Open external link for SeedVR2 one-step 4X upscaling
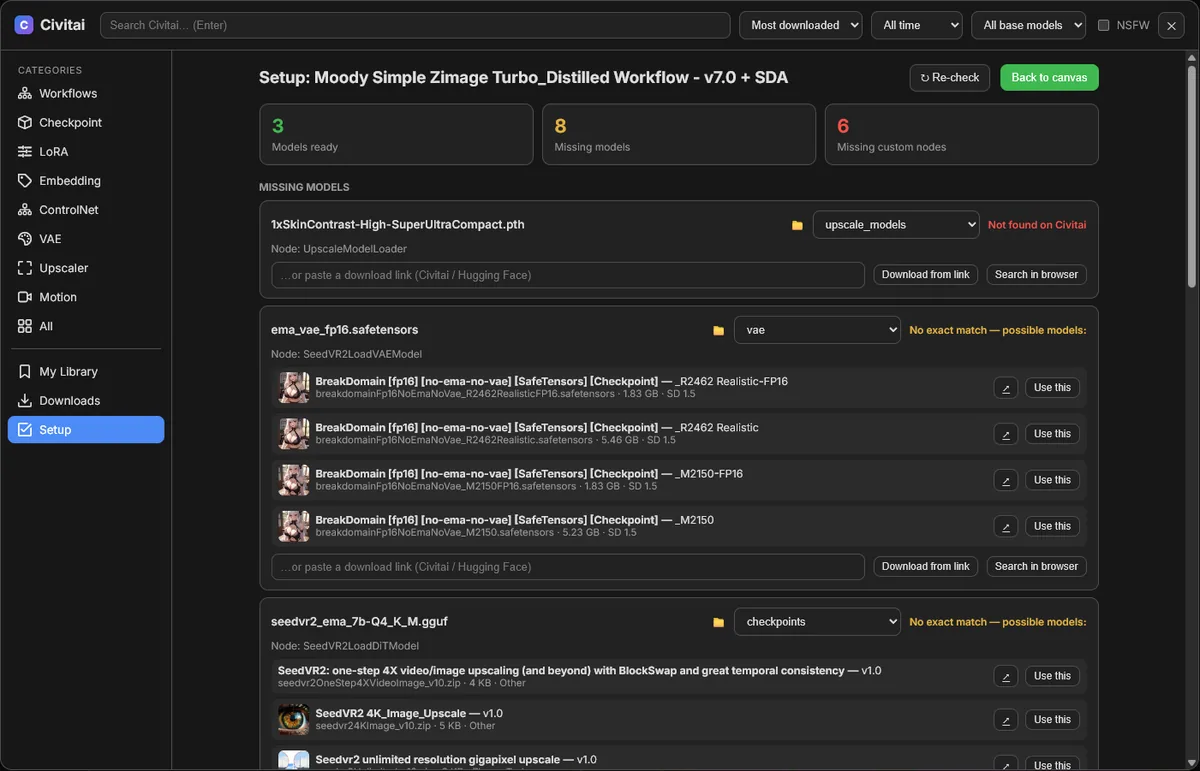The image size is (1200, 771). click(1006, 676)
